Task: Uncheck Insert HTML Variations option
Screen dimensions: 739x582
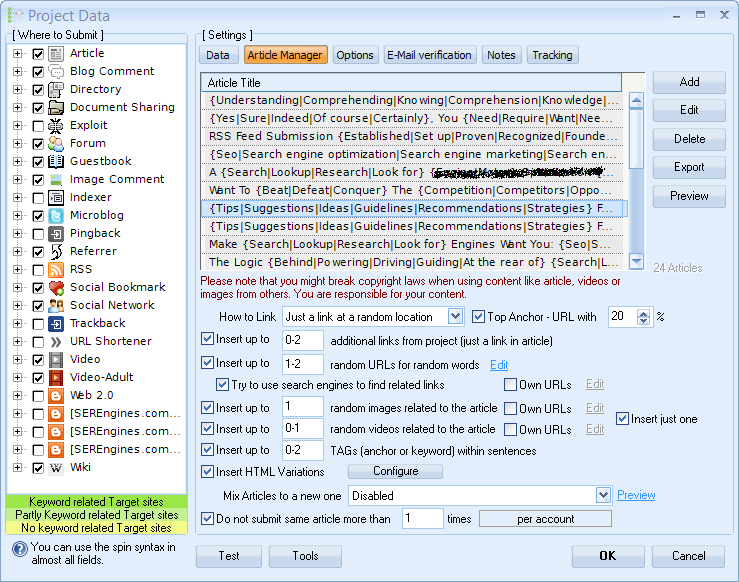Action: (208, 471)
